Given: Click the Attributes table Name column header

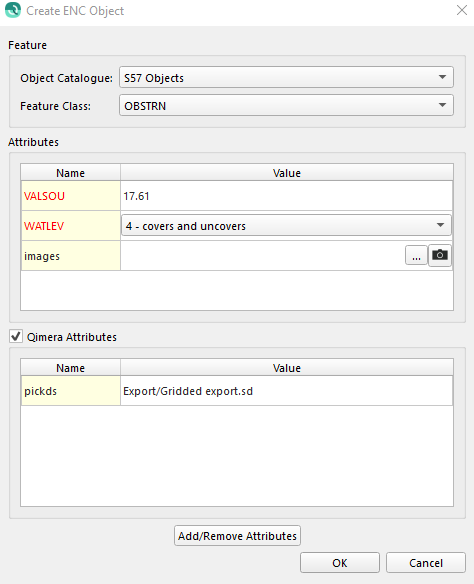Looking at the screenshot, I should coord(70,172).
